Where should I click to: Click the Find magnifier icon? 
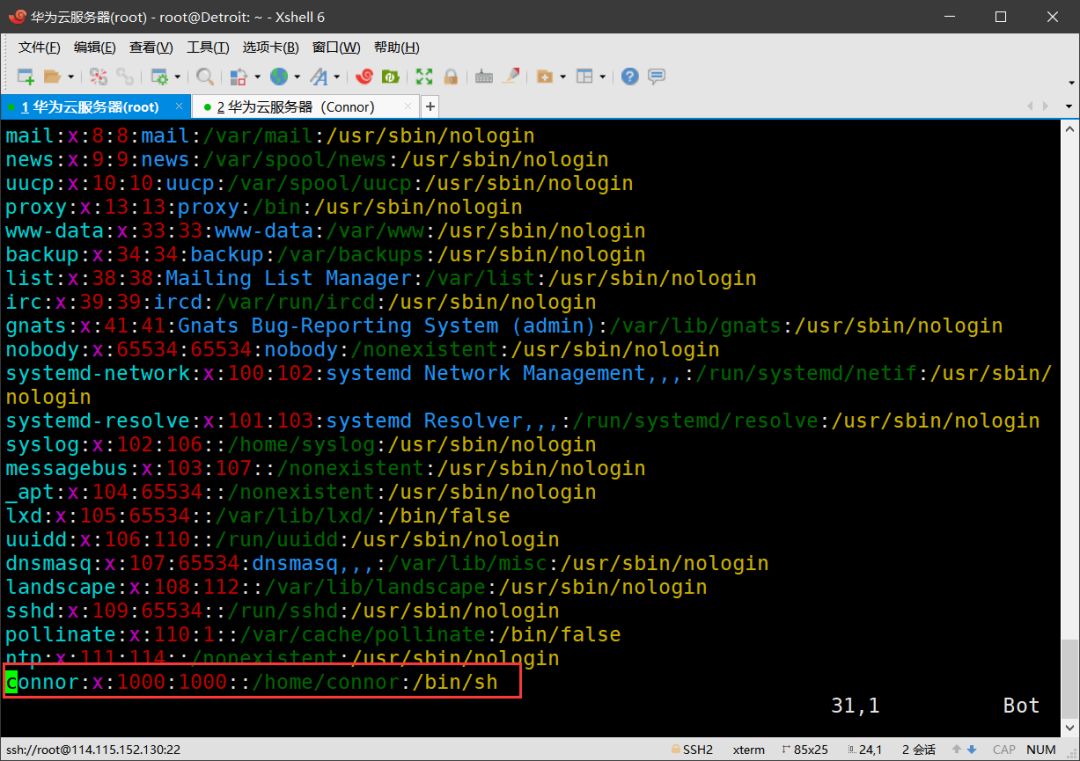coord(205,76)
